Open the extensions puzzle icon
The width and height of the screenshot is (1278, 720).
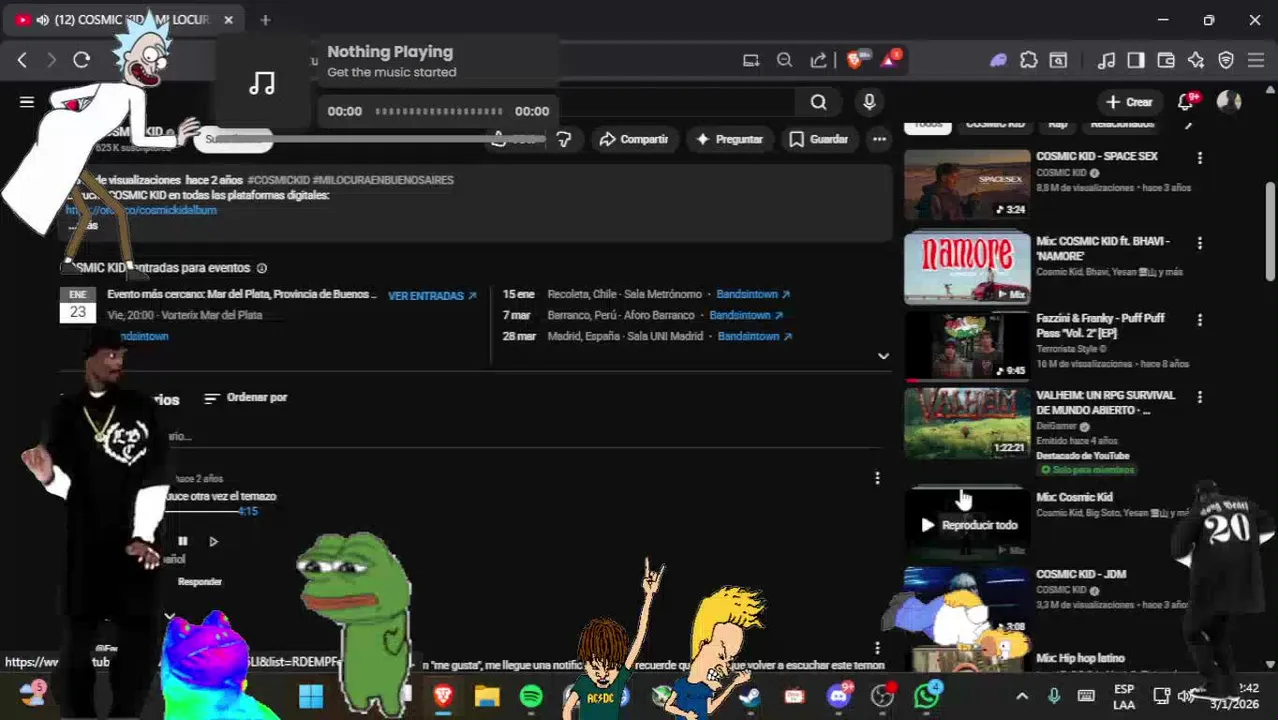(x=1028, y=60)
